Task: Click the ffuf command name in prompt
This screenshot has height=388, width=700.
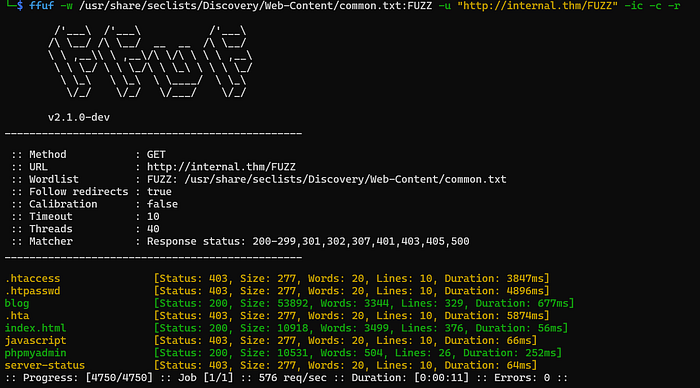Action: click(41, 6)
